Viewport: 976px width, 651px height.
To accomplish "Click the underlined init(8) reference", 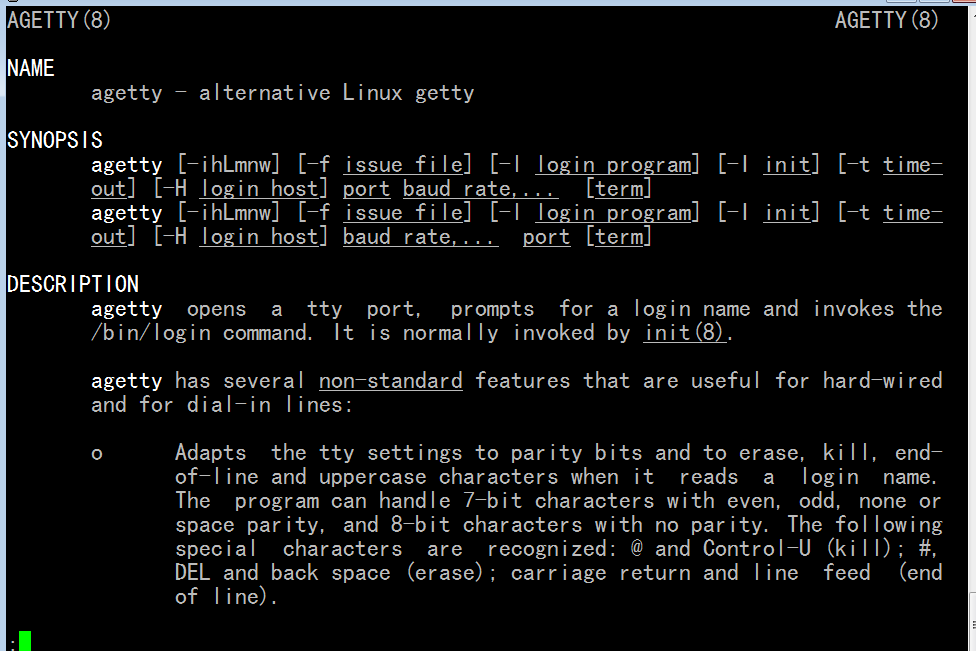I will coord(684,332).
